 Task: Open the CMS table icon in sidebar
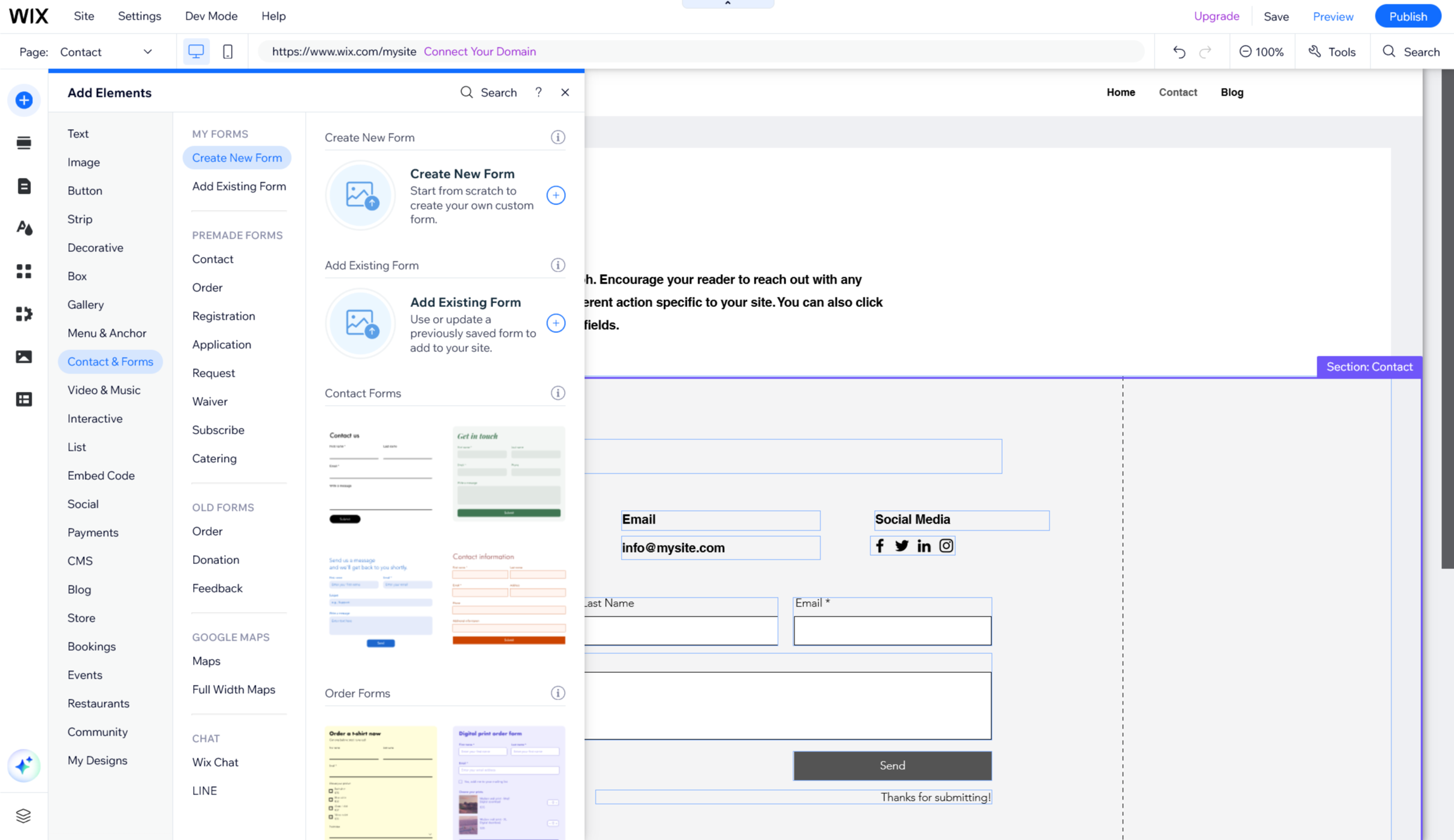tap(24, 399)
